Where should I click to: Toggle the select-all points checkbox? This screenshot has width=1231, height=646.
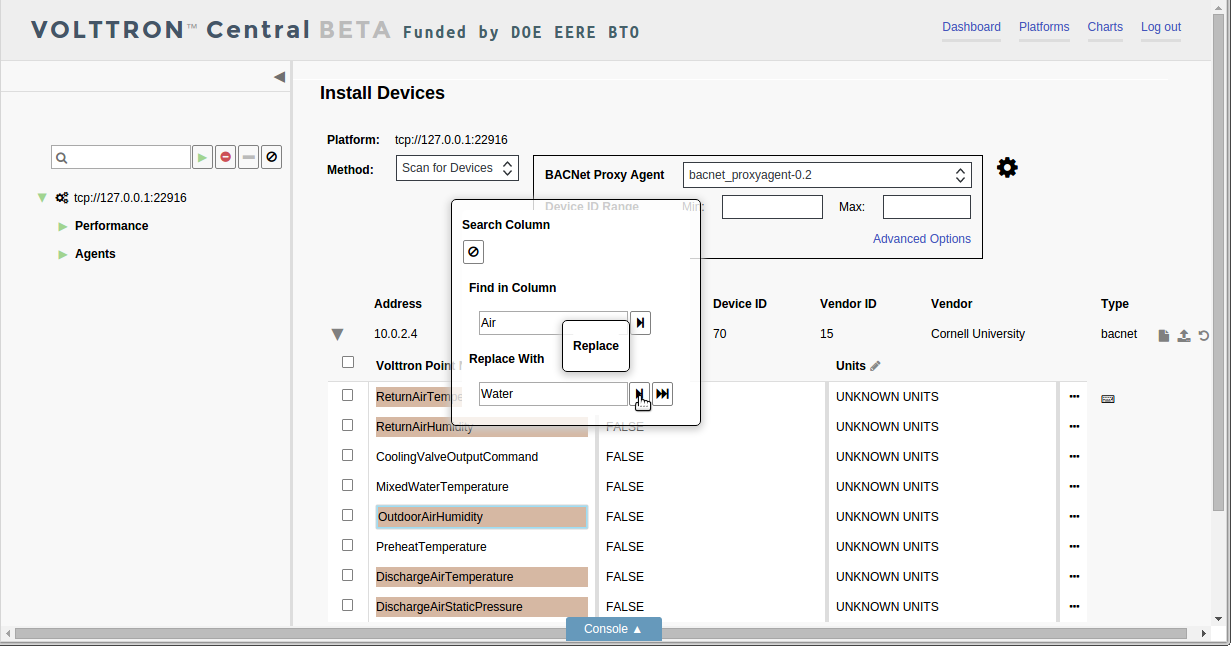[348, 362]
